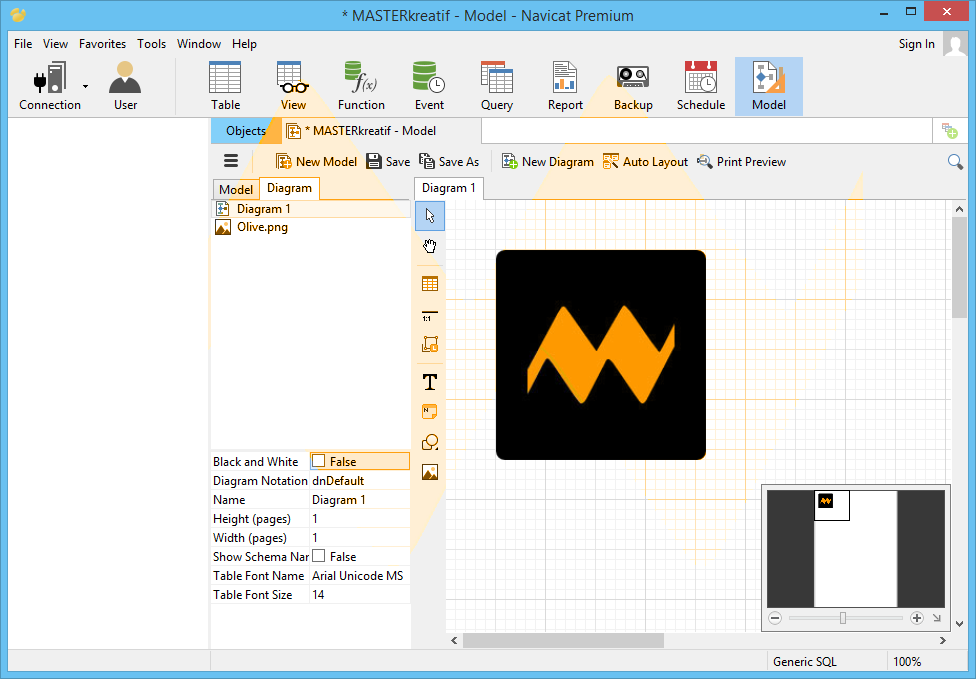This screenshot has height=679, width=976.
Task: Switch to the Objects tab
Action: (x=246, y=131)
